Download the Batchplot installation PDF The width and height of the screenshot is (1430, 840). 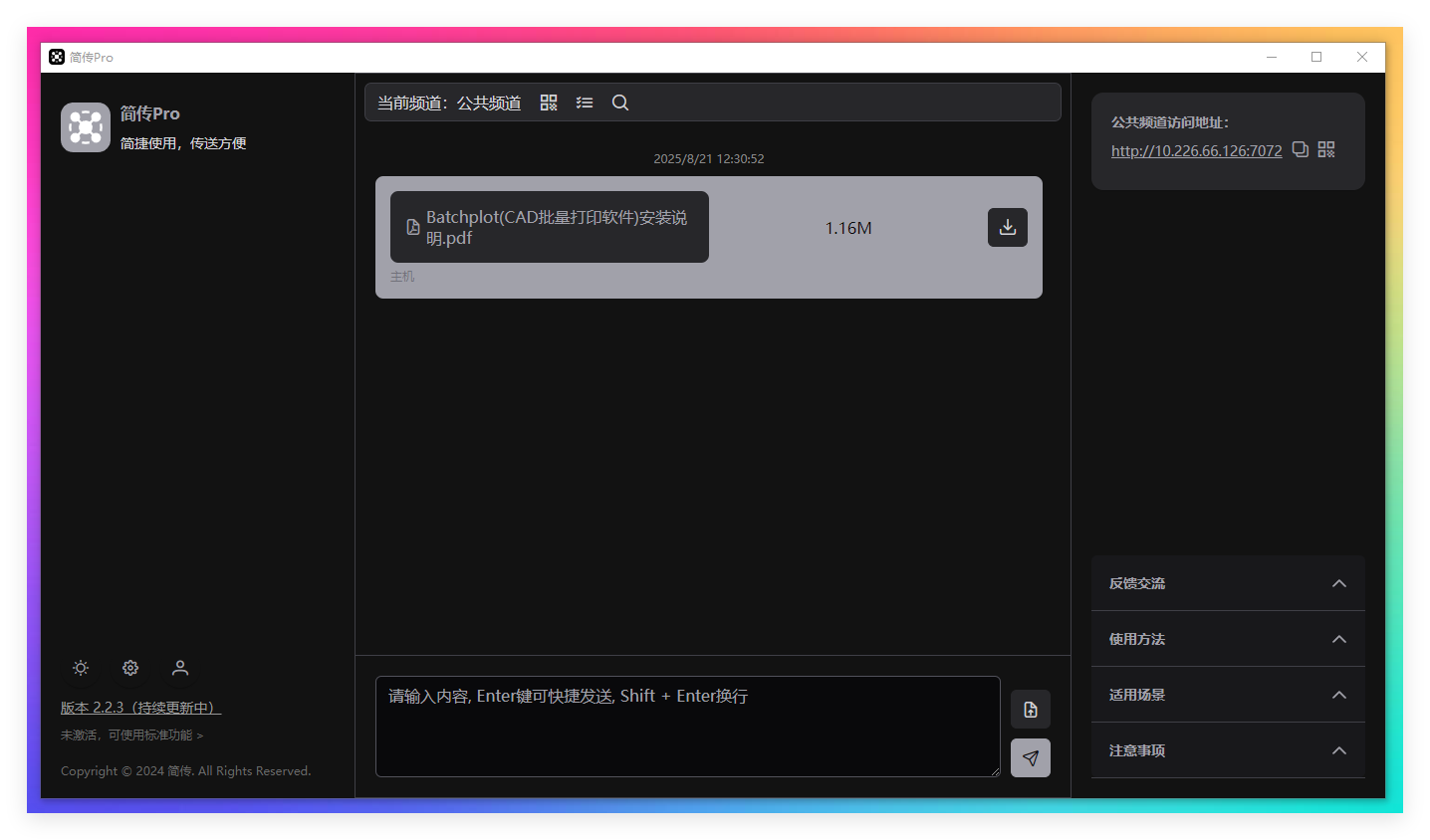(1008, 227)
